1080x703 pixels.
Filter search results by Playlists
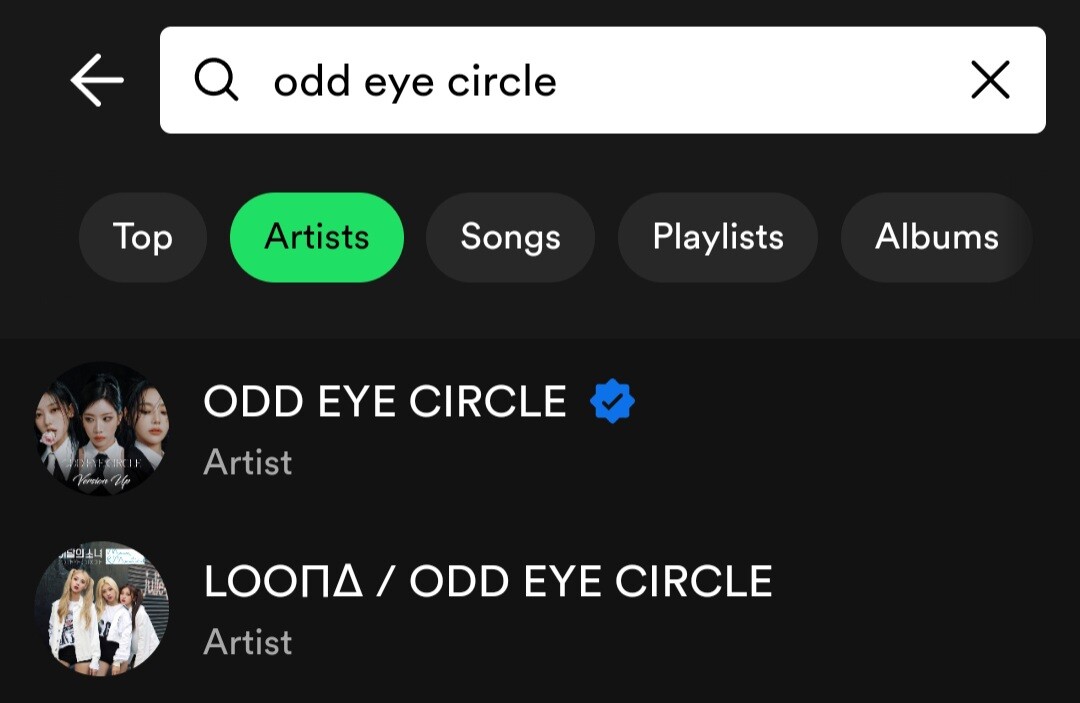718,237
